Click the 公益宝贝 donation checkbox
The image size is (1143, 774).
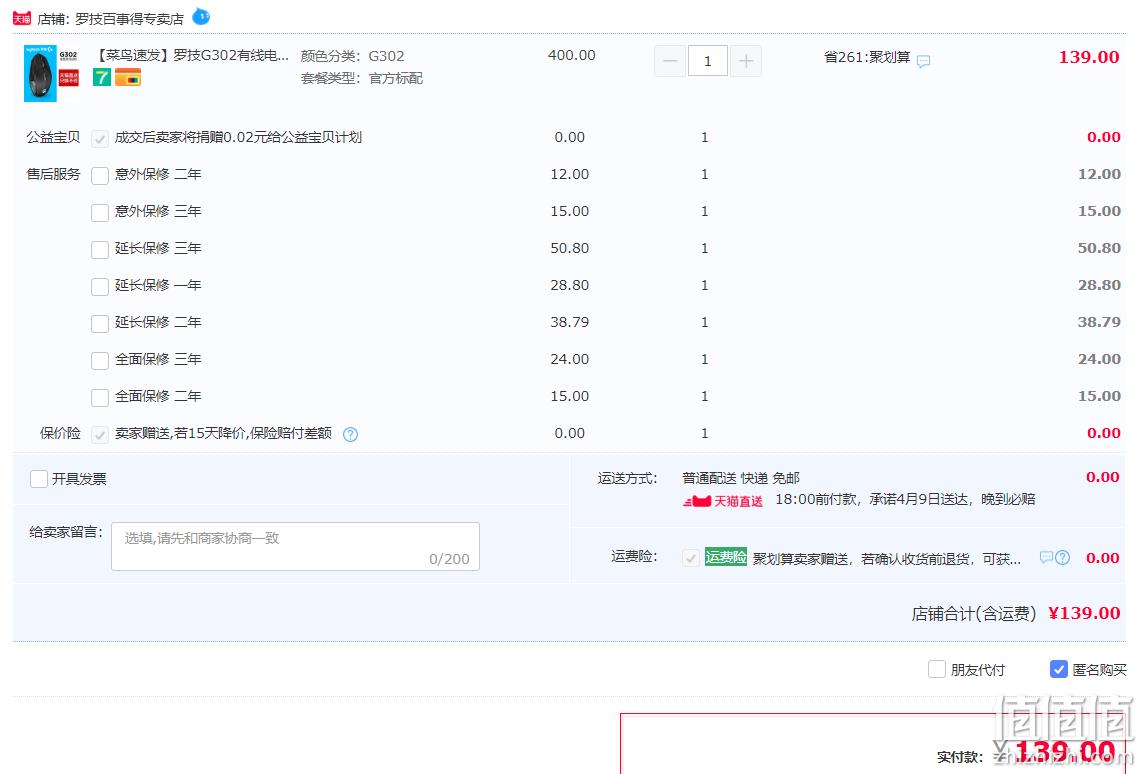100,138
